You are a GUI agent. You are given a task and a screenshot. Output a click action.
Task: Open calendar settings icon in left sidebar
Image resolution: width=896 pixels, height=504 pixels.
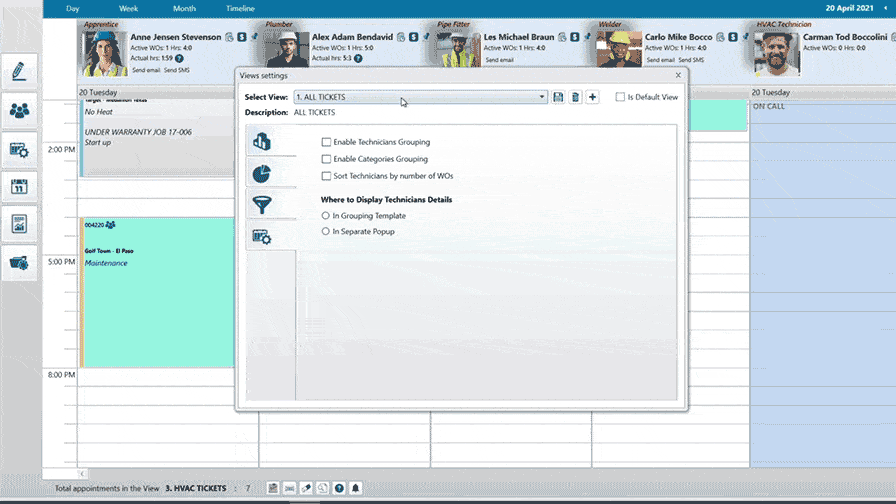pos(19,150)
